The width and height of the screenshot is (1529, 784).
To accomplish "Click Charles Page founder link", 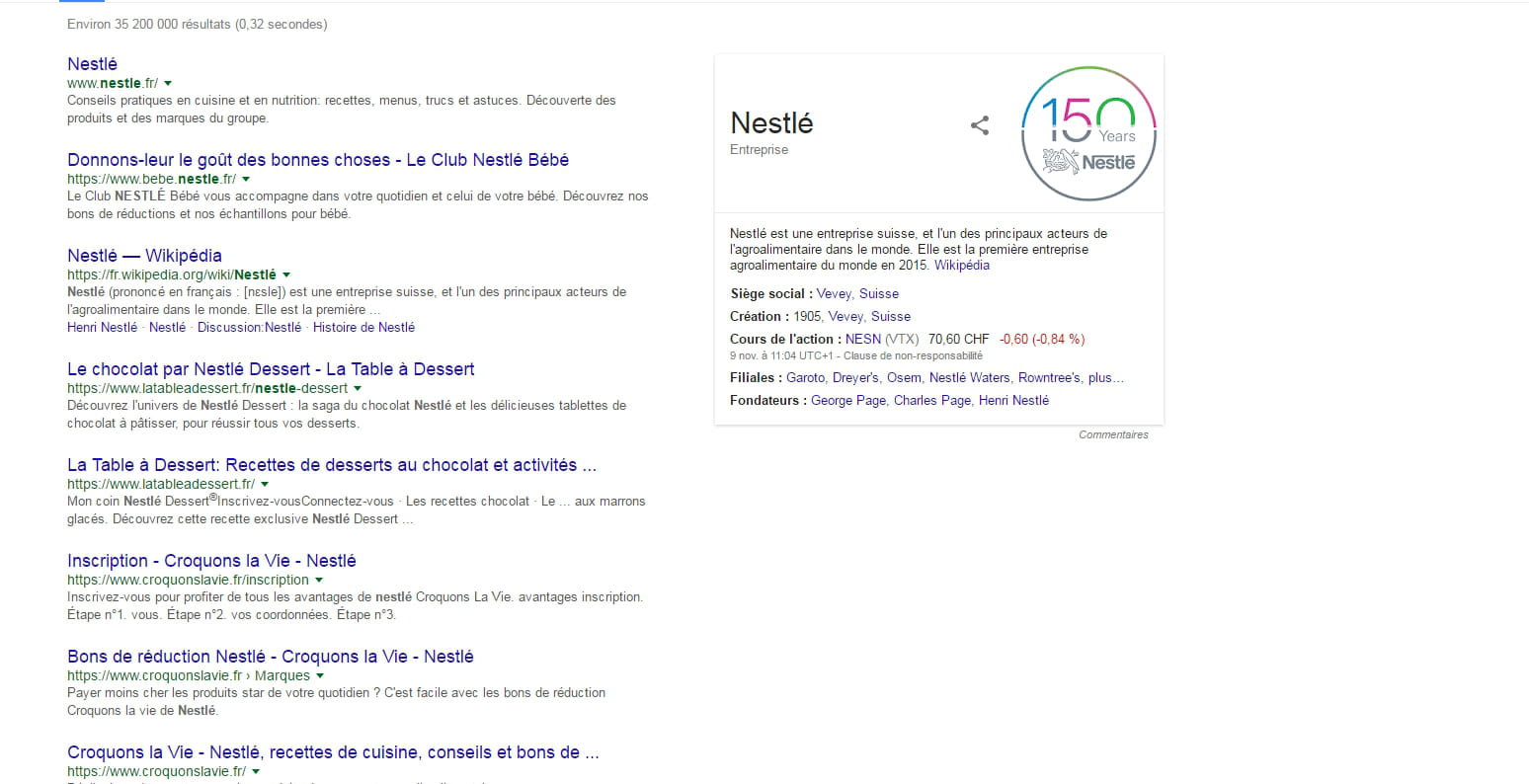I will (x=932, y=401).
